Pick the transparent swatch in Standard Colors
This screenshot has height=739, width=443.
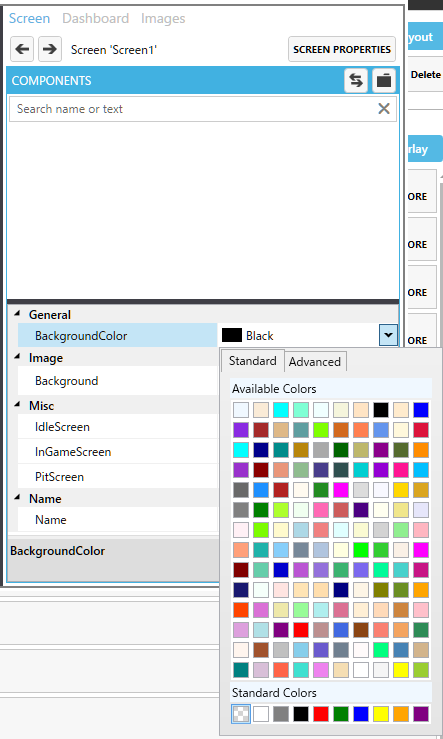[x=241, y=714]
